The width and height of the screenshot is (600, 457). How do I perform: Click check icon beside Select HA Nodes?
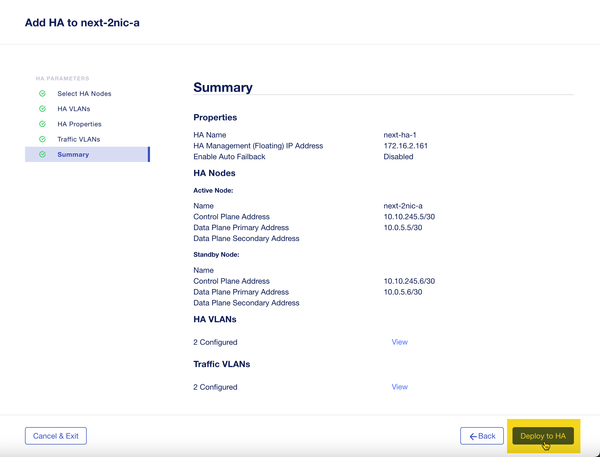point(42,93)
